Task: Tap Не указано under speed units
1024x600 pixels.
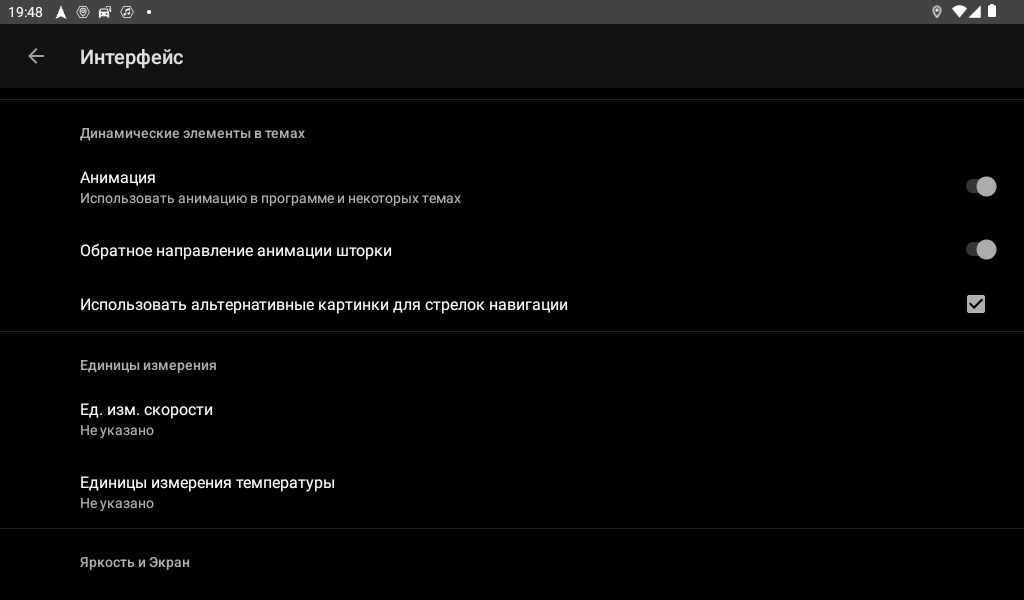Action: [x=117, y=431]
